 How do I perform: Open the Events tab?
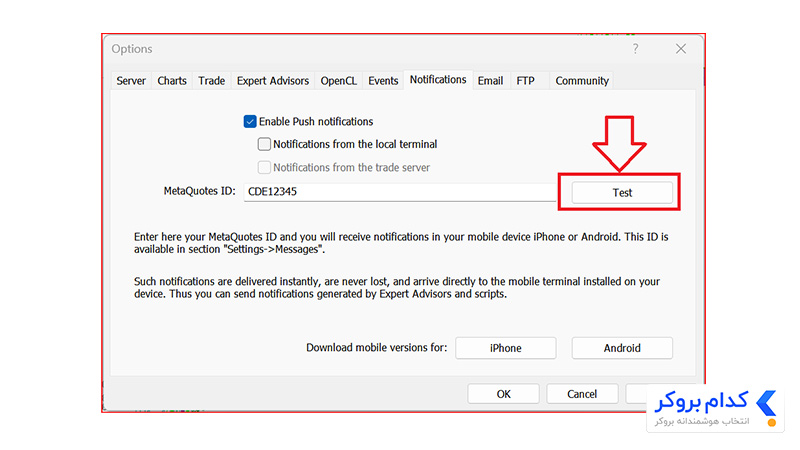coord(383,81)
